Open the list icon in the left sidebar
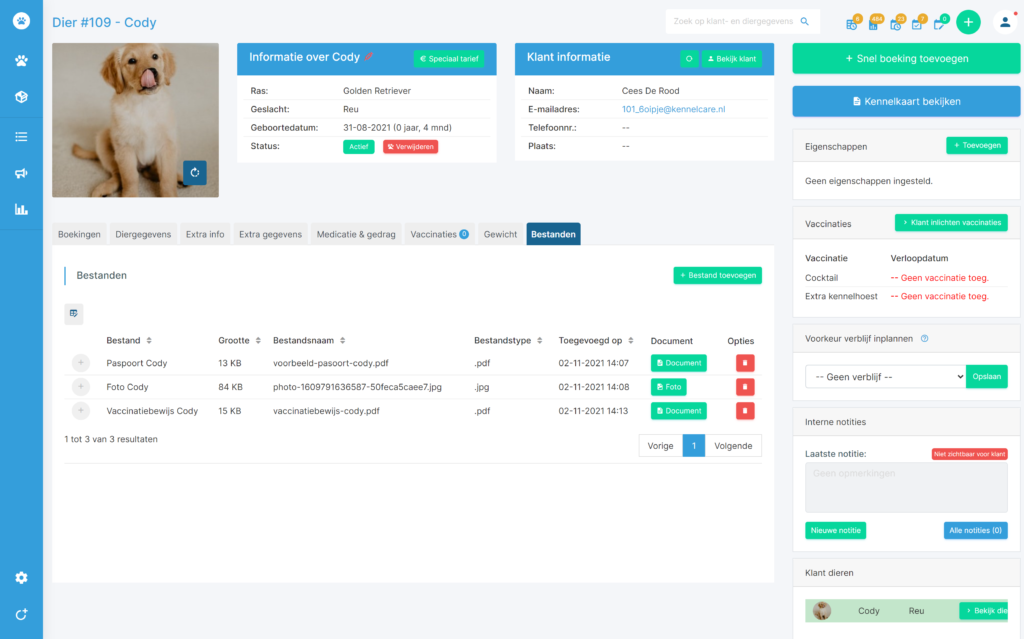Viewport: 1024px width, 639px height. pyautogui.click(x=21, y=136)
